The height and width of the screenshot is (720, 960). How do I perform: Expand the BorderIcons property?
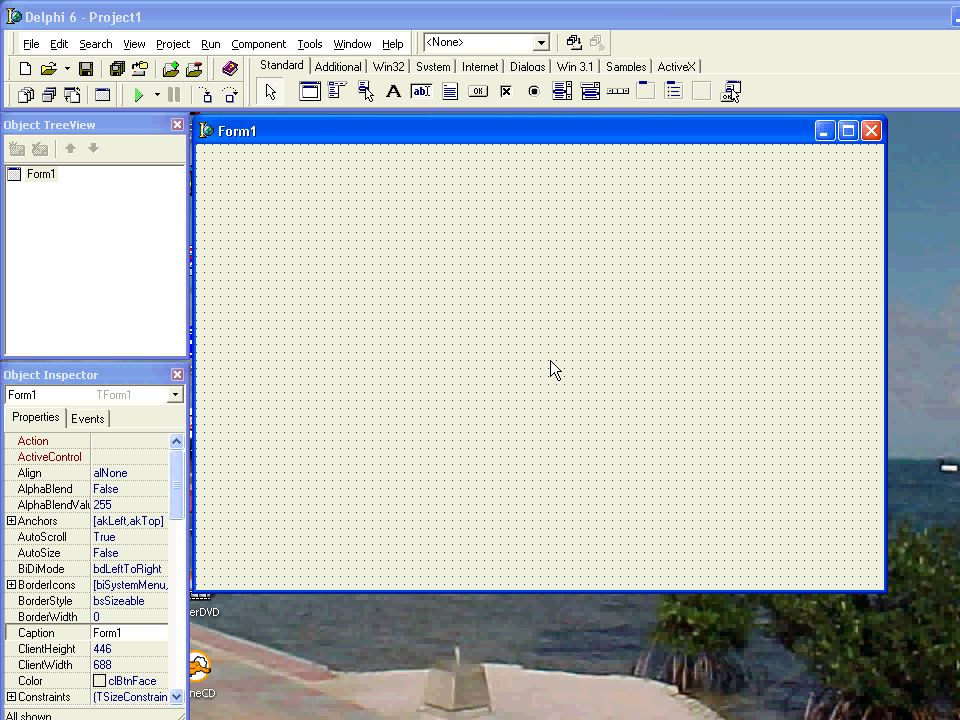[x=11, y=585]
